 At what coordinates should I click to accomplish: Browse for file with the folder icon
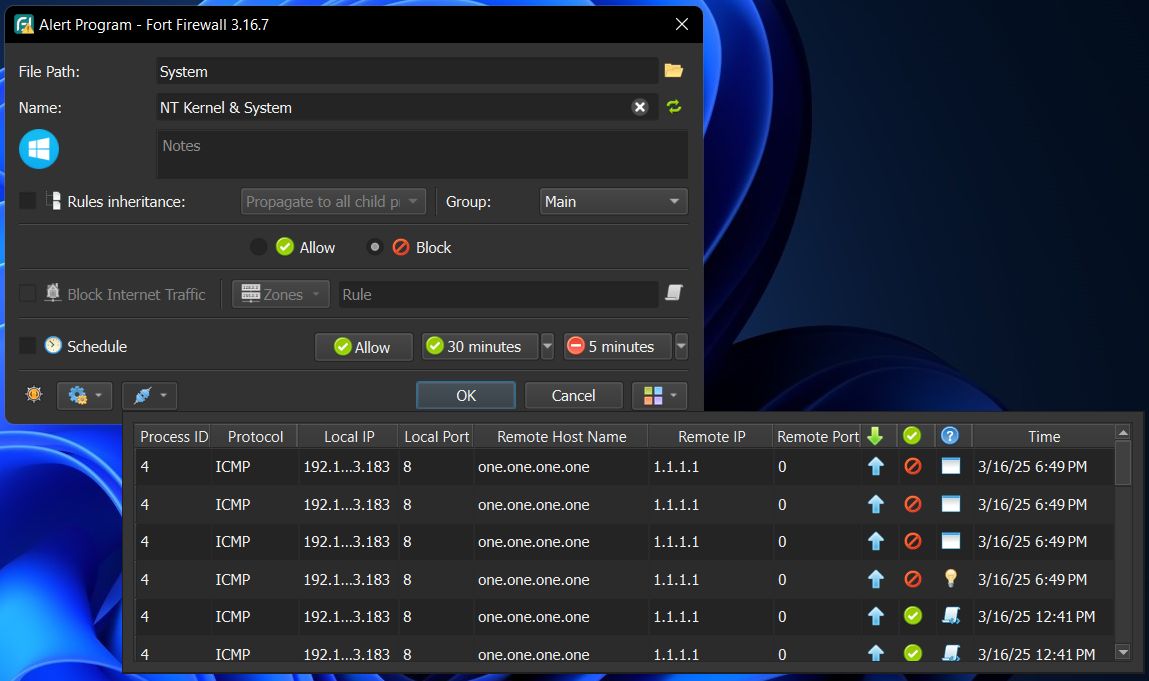pyautogui.click(x=673, y=70)
